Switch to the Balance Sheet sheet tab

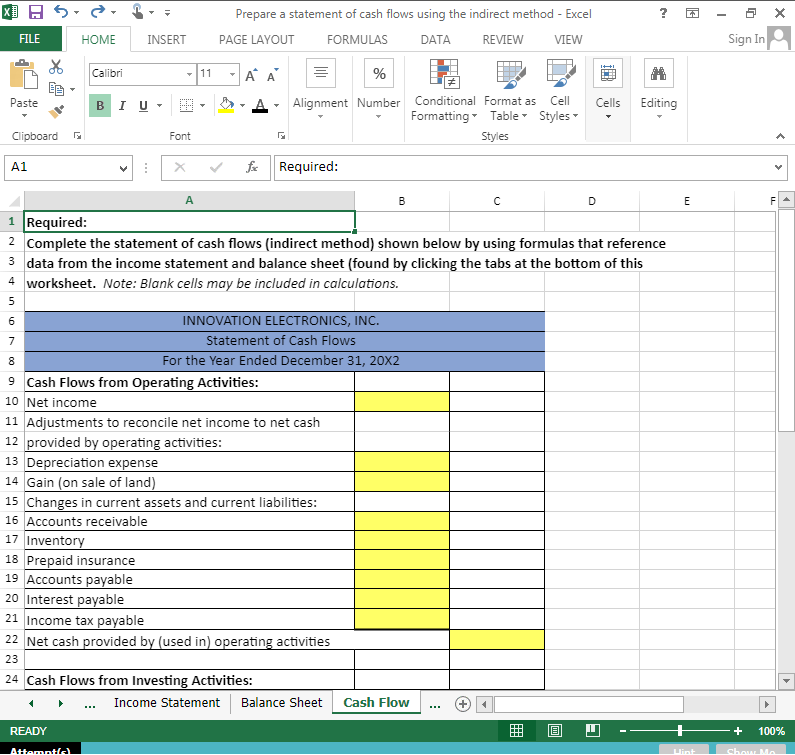[x=282, y=703]
